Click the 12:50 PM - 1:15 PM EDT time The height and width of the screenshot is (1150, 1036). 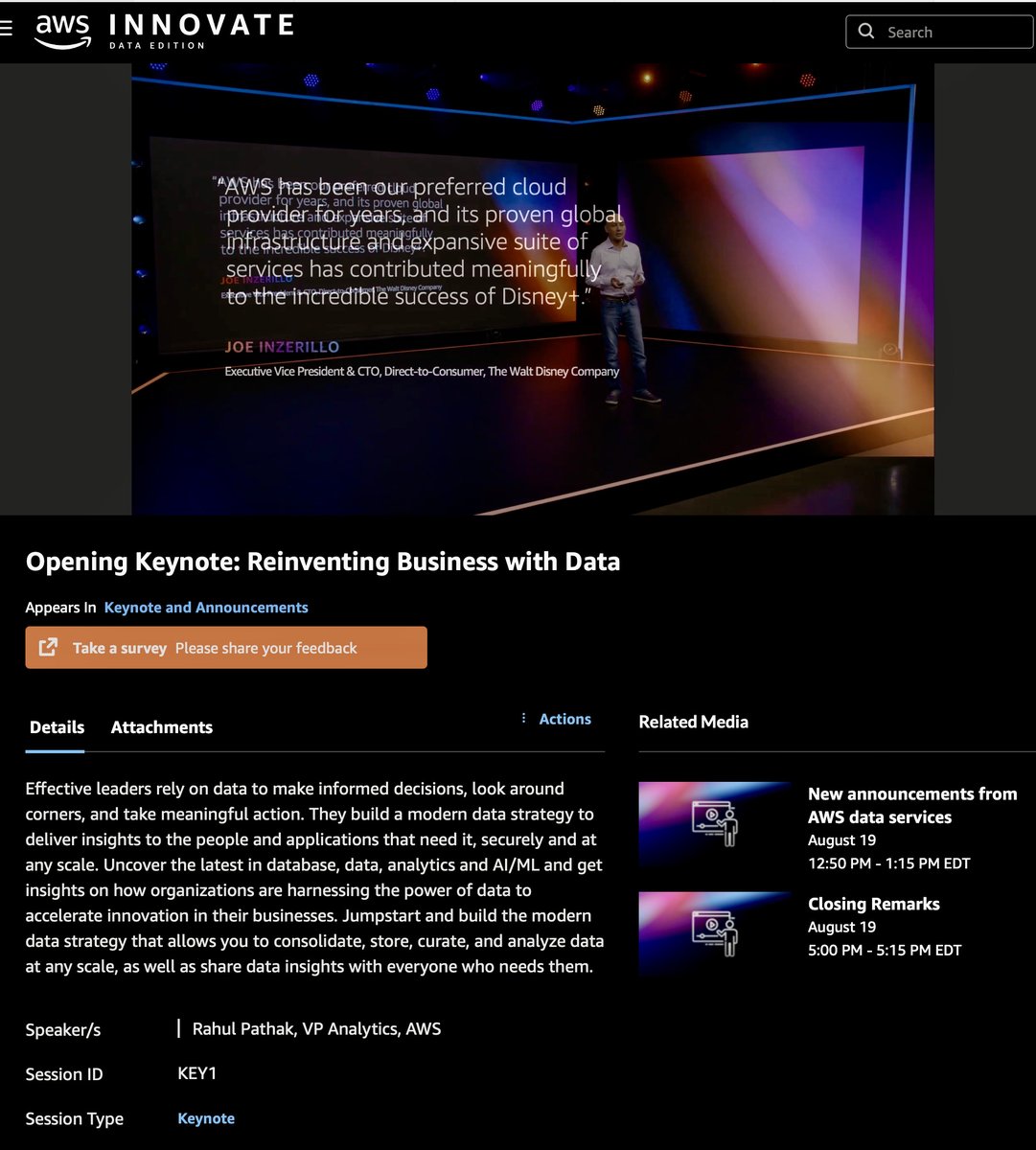click(889, 863)
